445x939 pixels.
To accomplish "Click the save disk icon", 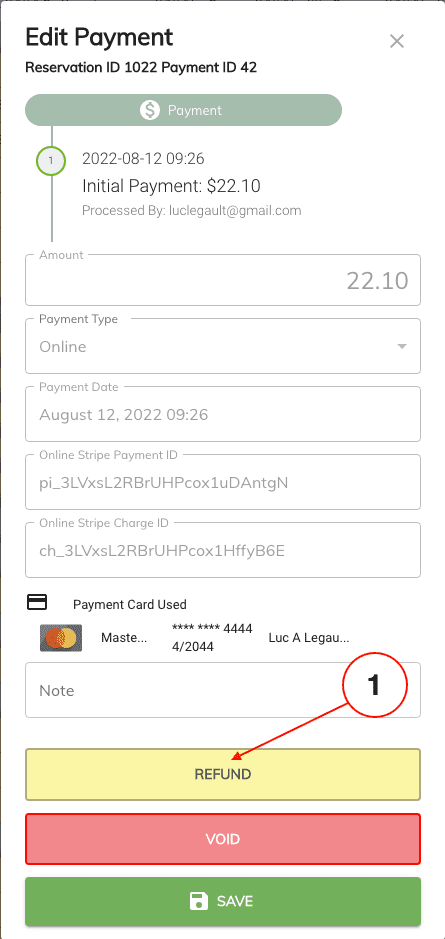I will [x=198, y=901].
